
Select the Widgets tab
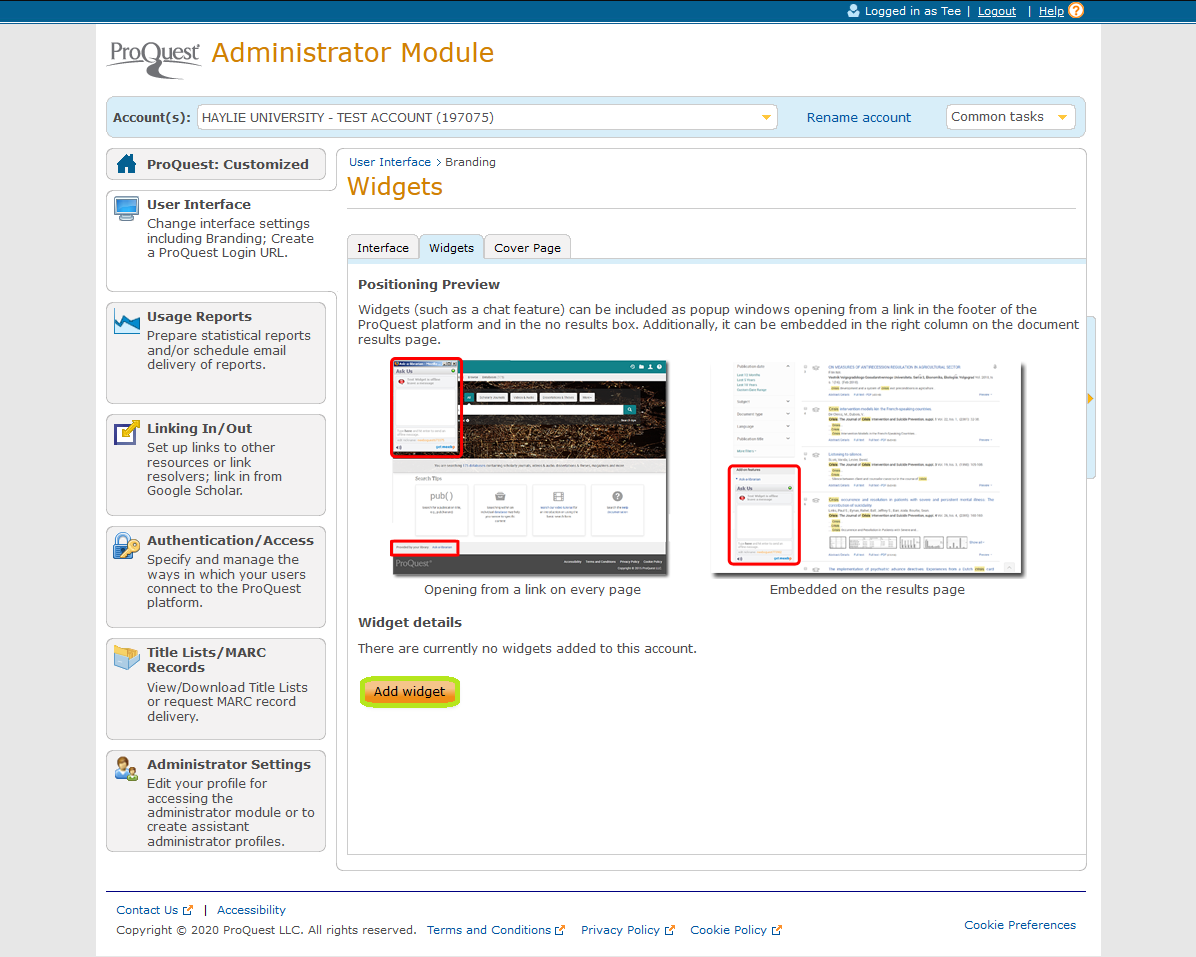(x=452, y=248)
